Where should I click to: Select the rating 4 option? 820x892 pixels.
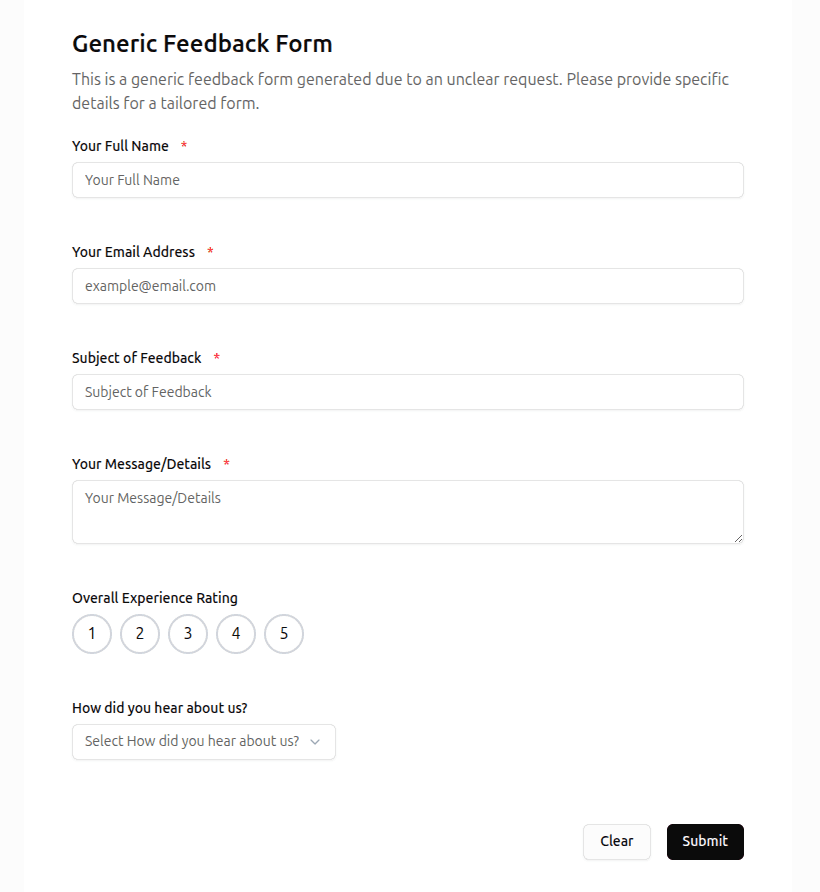pos(236,634)
